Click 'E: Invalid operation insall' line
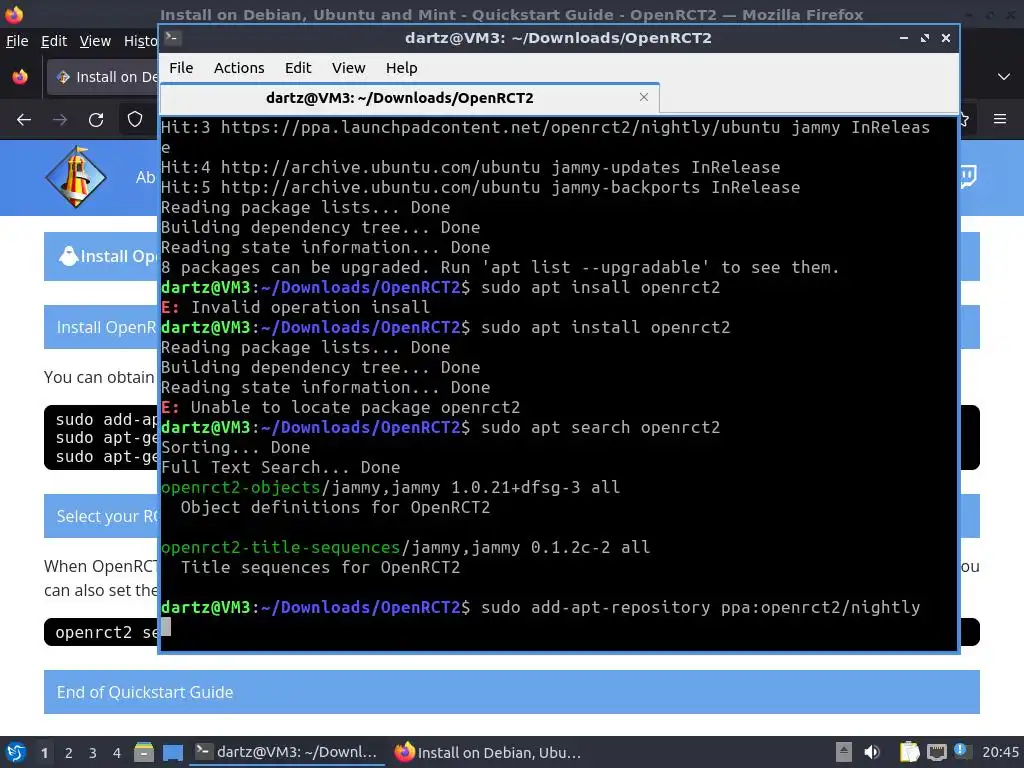The height and width of the screenshot is (768, 1024). pyautogui.click(x=295, y=307)
